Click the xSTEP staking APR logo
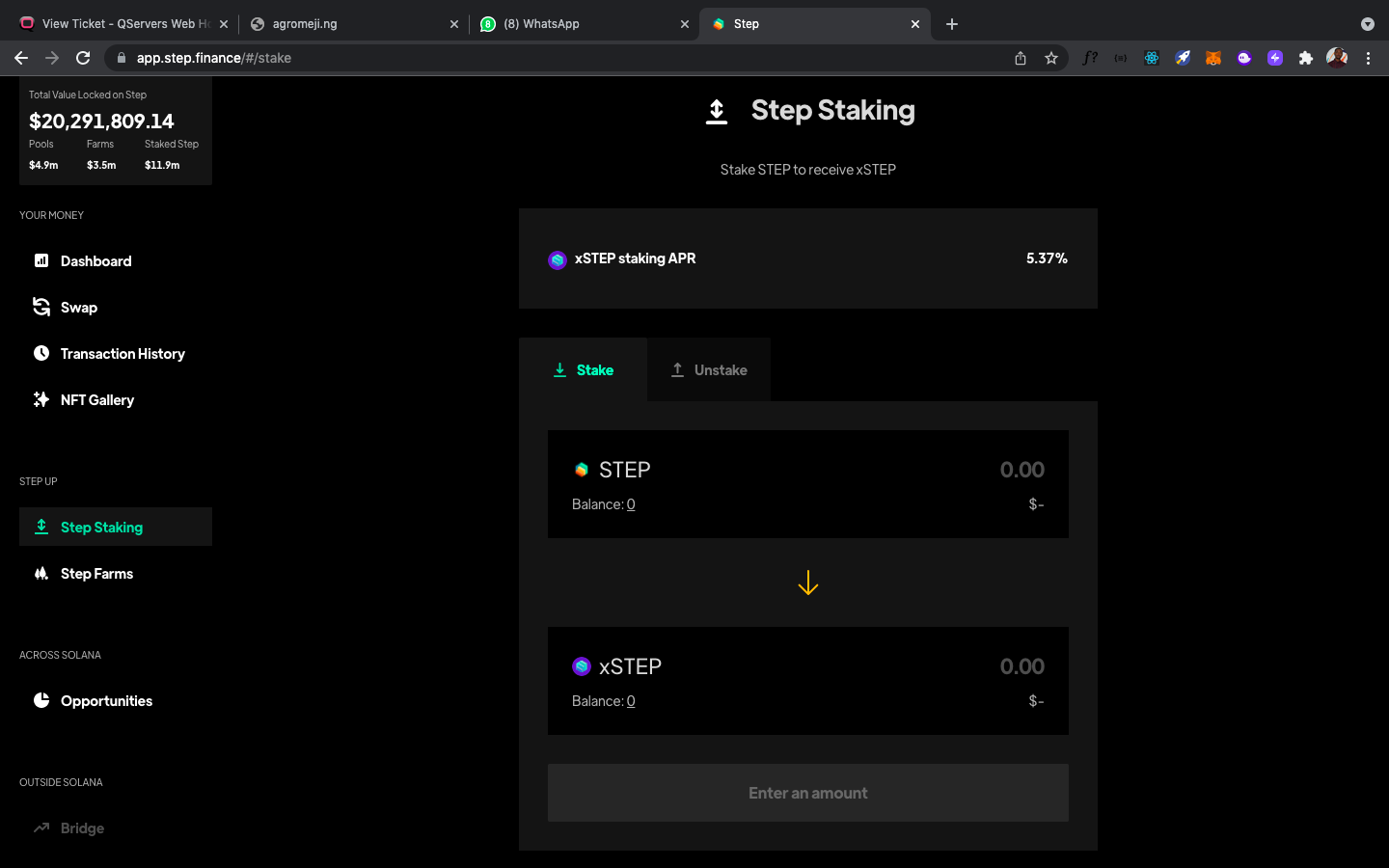This screenshot has height=868, width=1389. click(x=558, y=259)
